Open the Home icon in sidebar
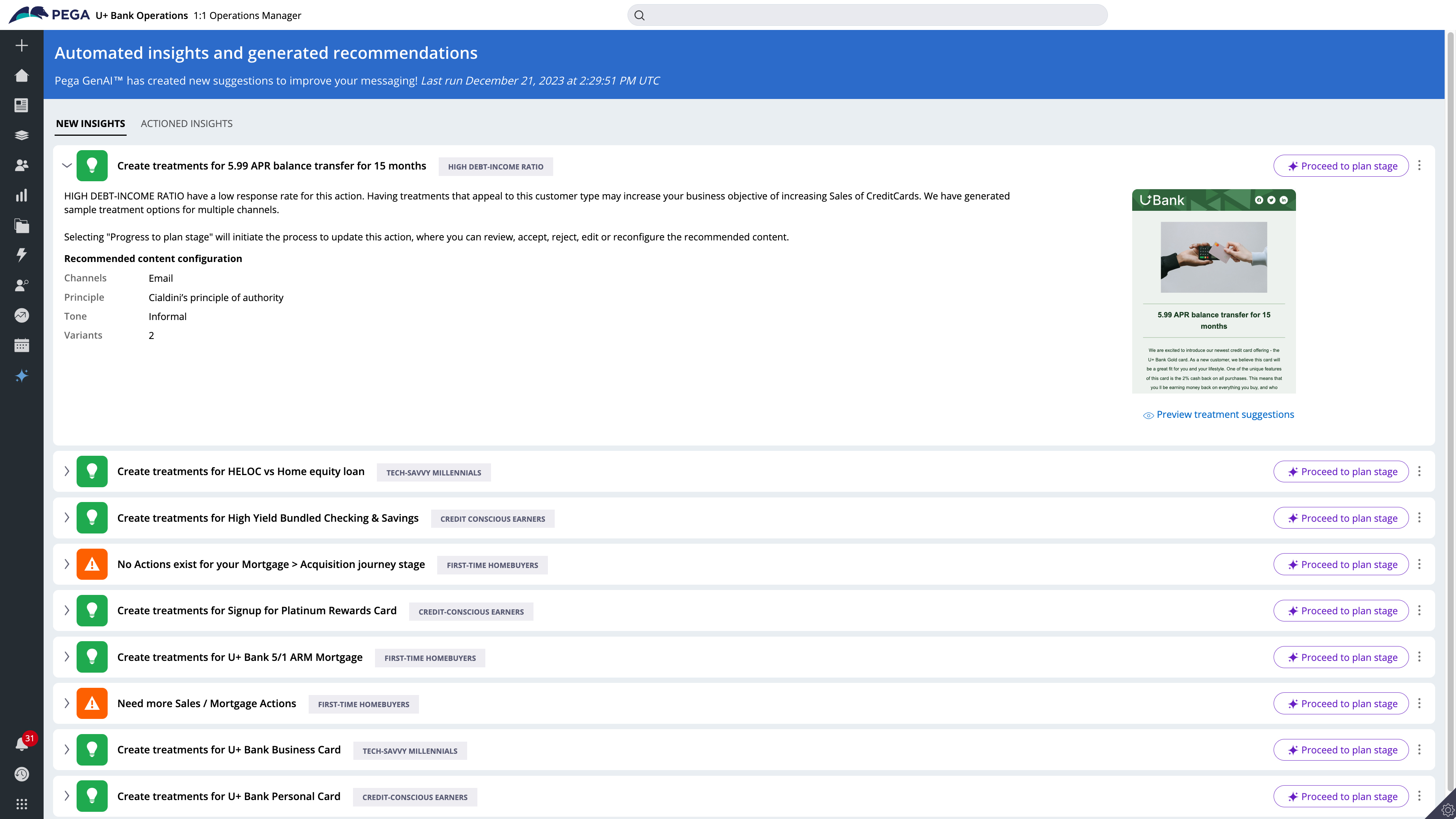This screenshot has height=819, width=1456. tap(22, 75)
